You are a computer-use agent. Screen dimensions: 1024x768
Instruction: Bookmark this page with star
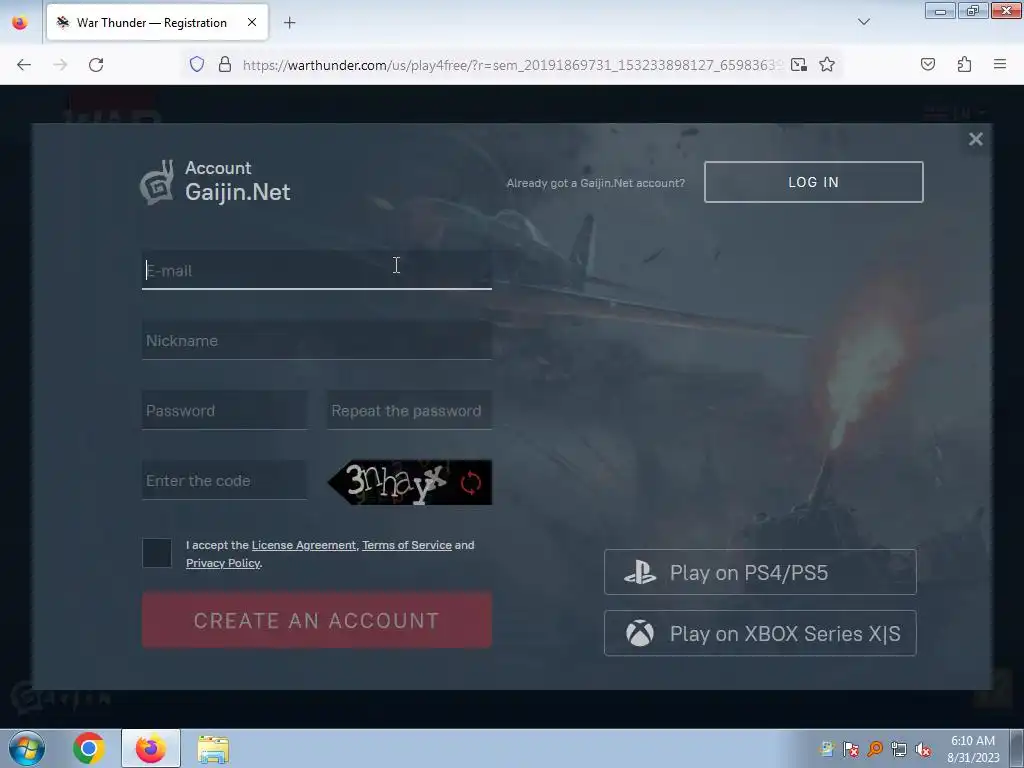(x=827, y=65)
